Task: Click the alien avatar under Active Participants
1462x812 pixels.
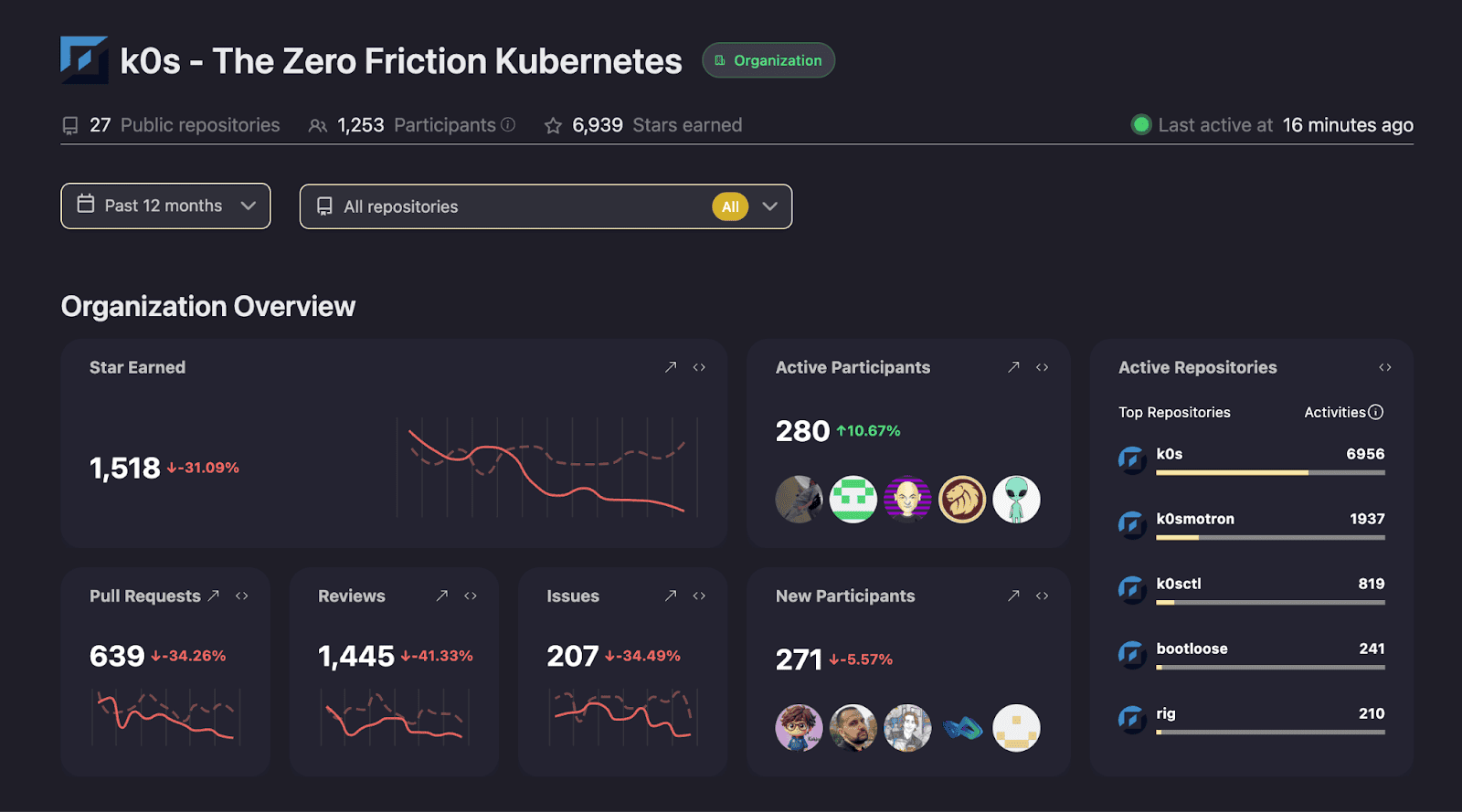Action: coord(1017,499)
